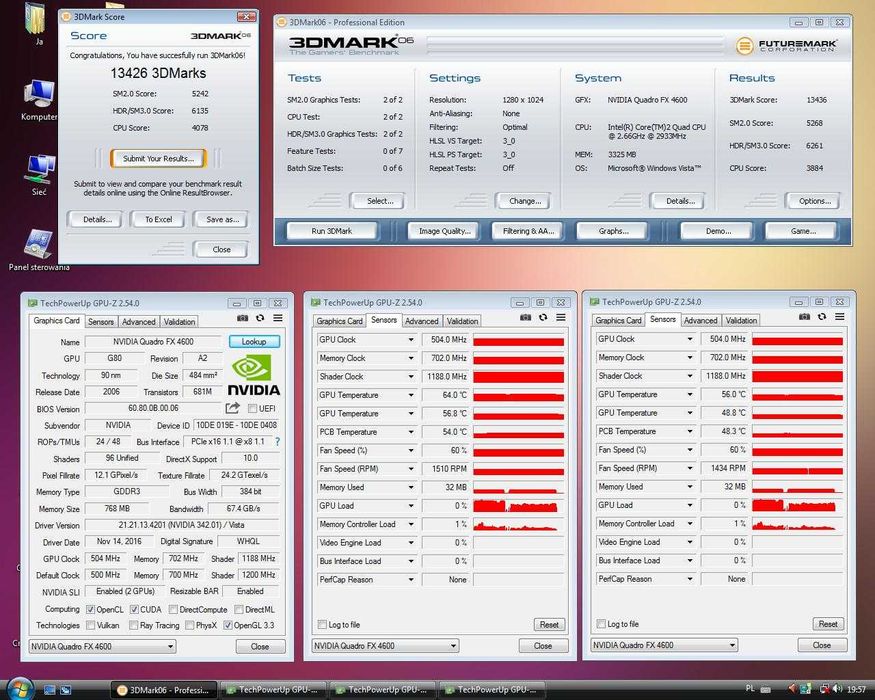Click the BIOS share/export arrow icon
Viewport: 875px width, 700px height.
point(233,408)
